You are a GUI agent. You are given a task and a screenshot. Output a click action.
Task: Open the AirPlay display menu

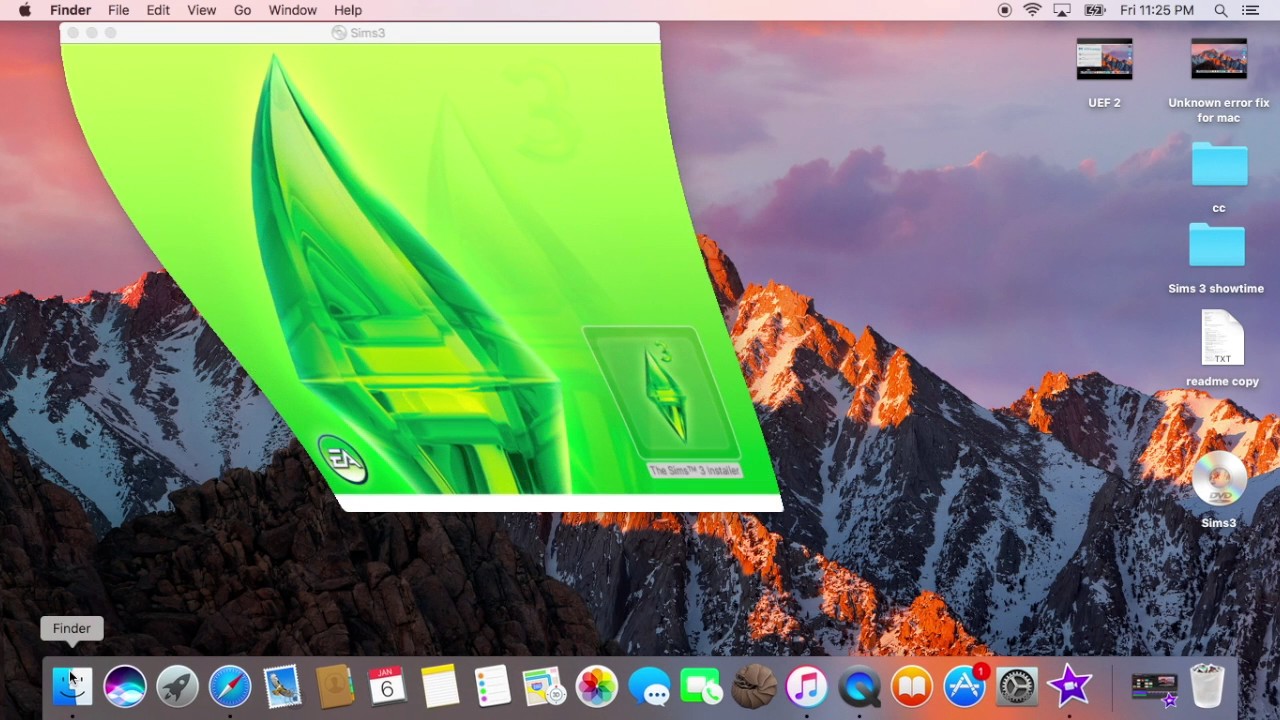[x=1063, y=10]
